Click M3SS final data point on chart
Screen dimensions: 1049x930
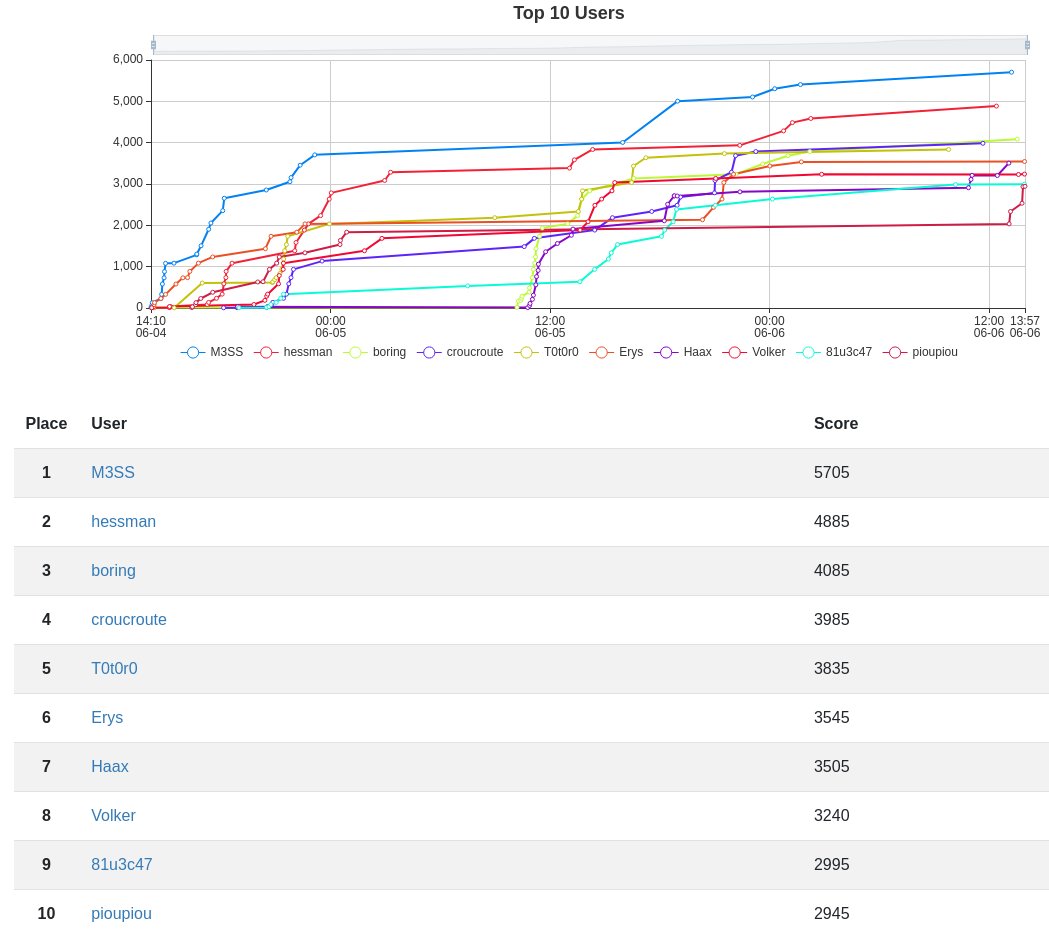tap(1011, 72)
